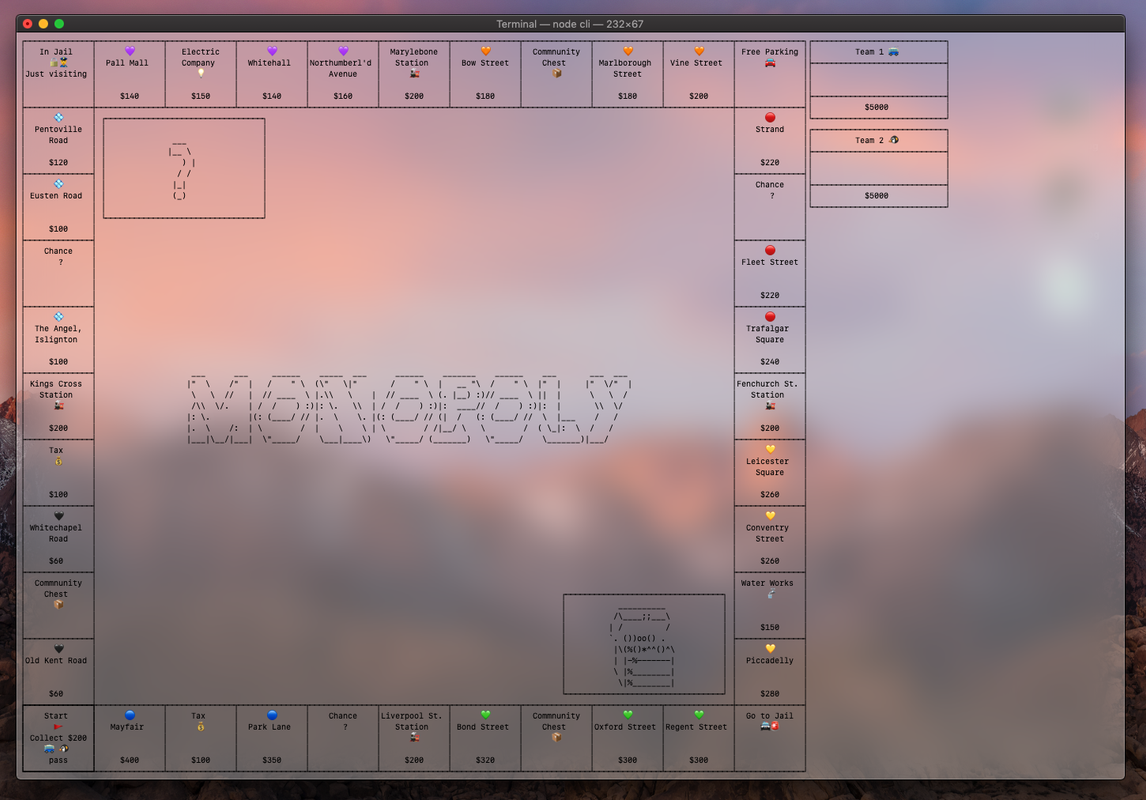Click the blue car token on Start
This screenshot has width=1146, height=800.
click(49, 749)
